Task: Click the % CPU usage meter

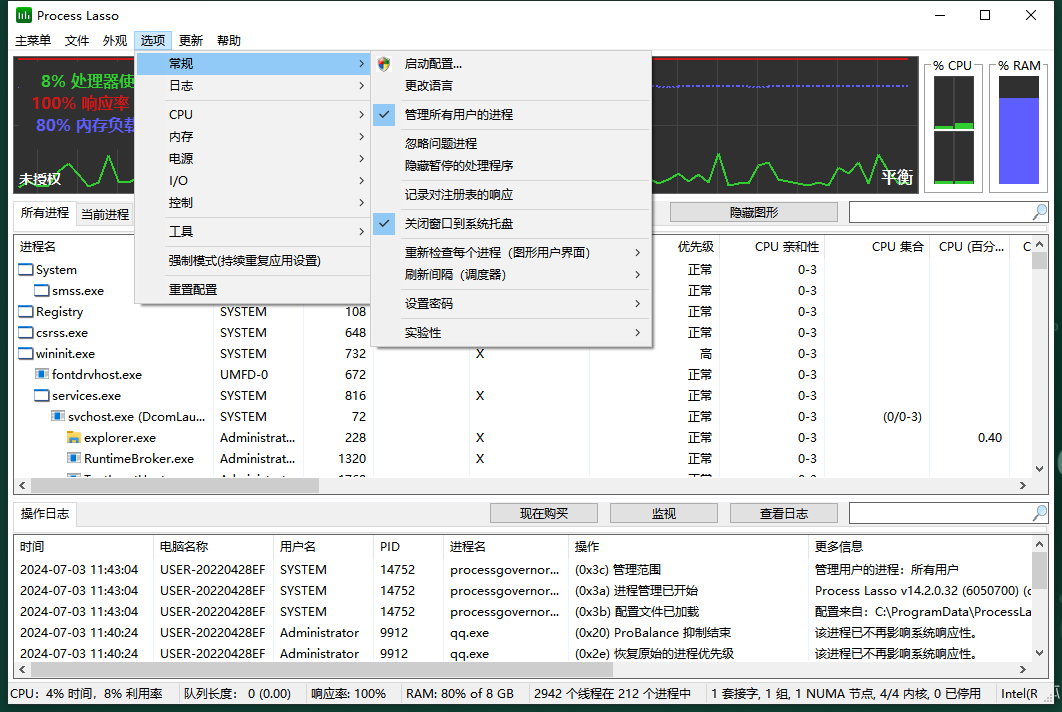Action: (x=954, y=130)
